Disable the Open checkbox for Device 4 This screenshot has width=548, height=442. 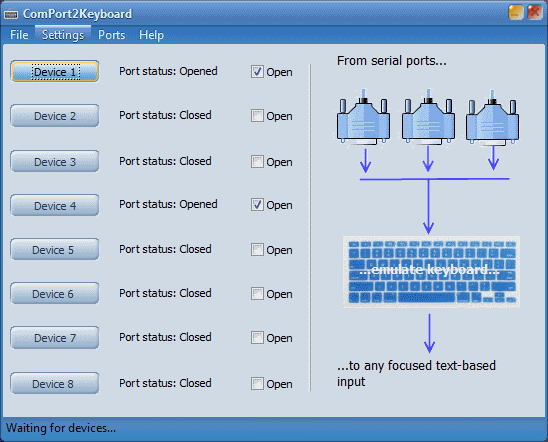click(x=257, y=205)
